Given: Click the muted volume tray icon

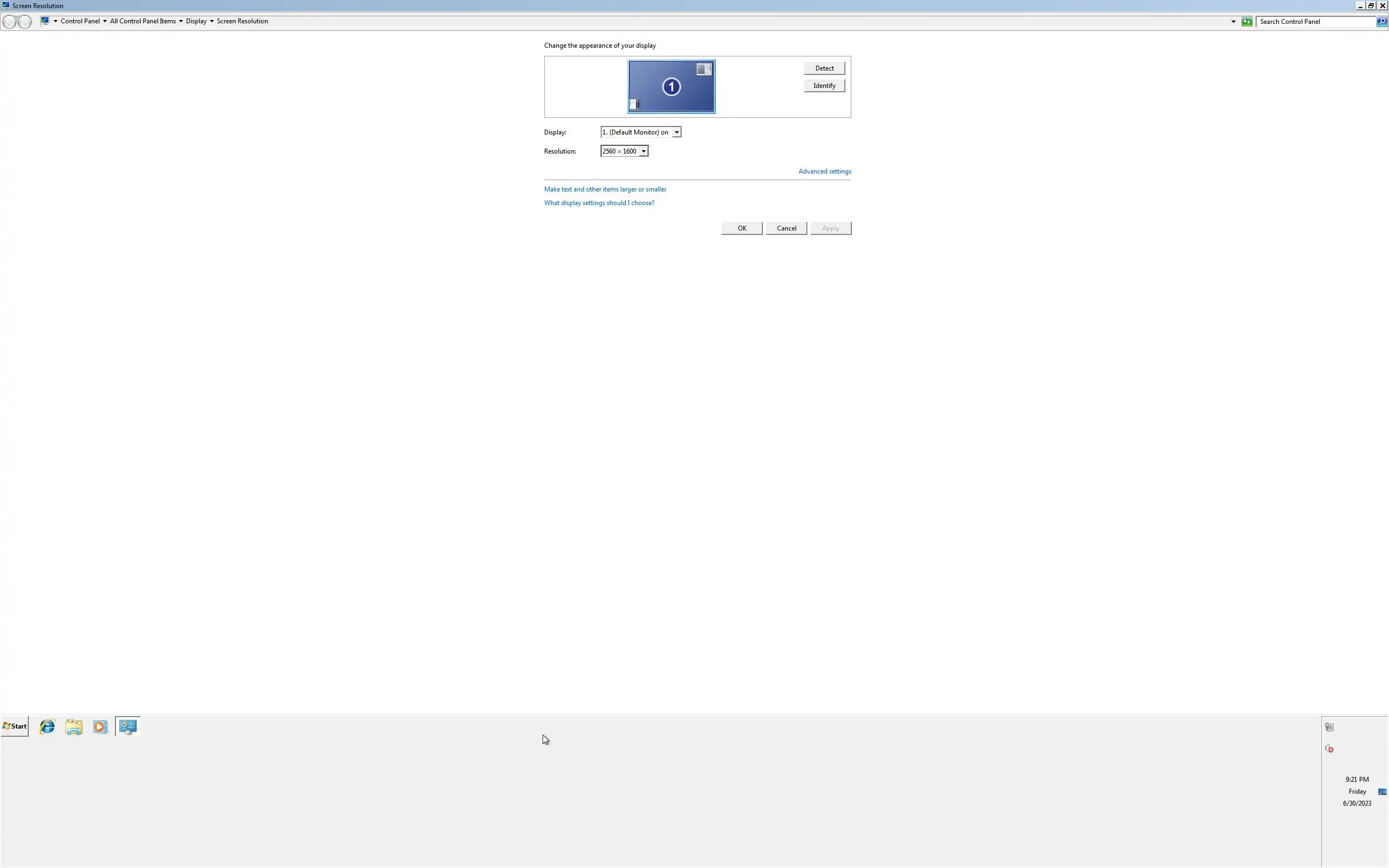Looking at the screenshot, I should [1329, 748].
